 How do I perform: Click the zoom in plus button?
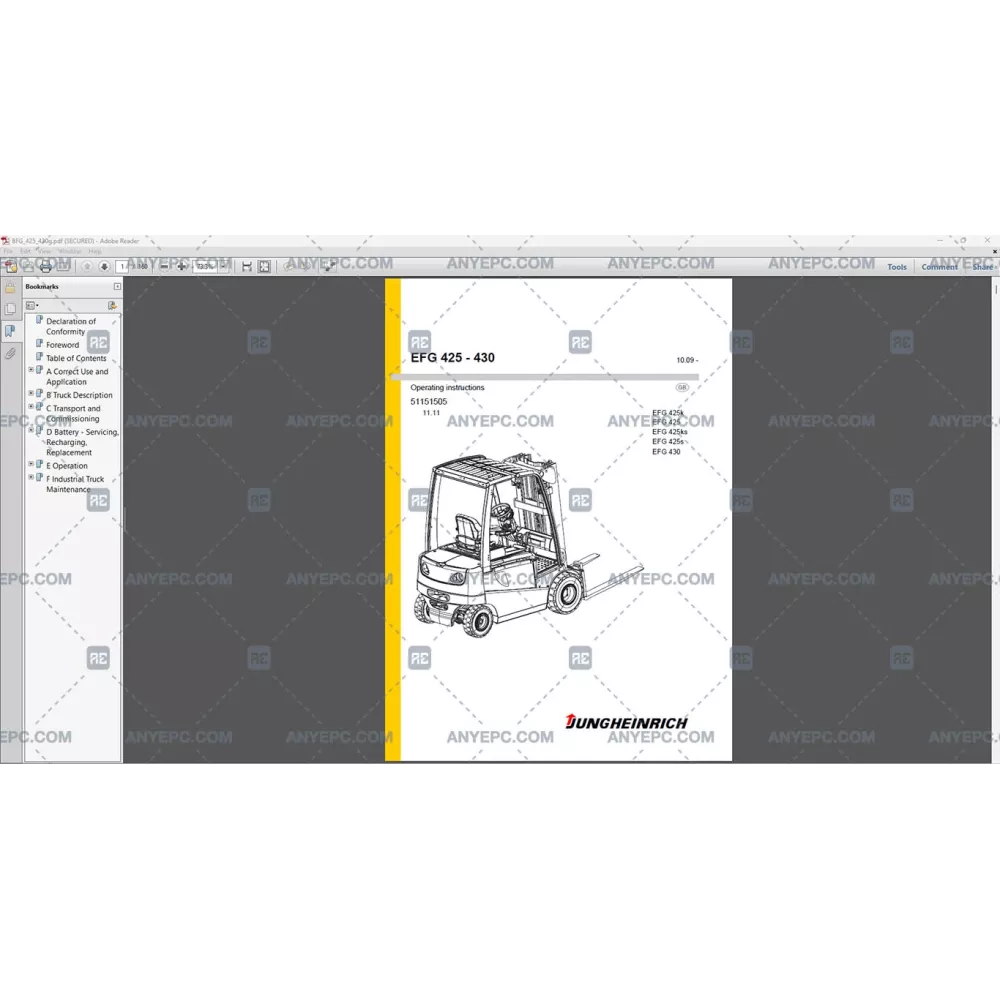click(x=182, y=267)
